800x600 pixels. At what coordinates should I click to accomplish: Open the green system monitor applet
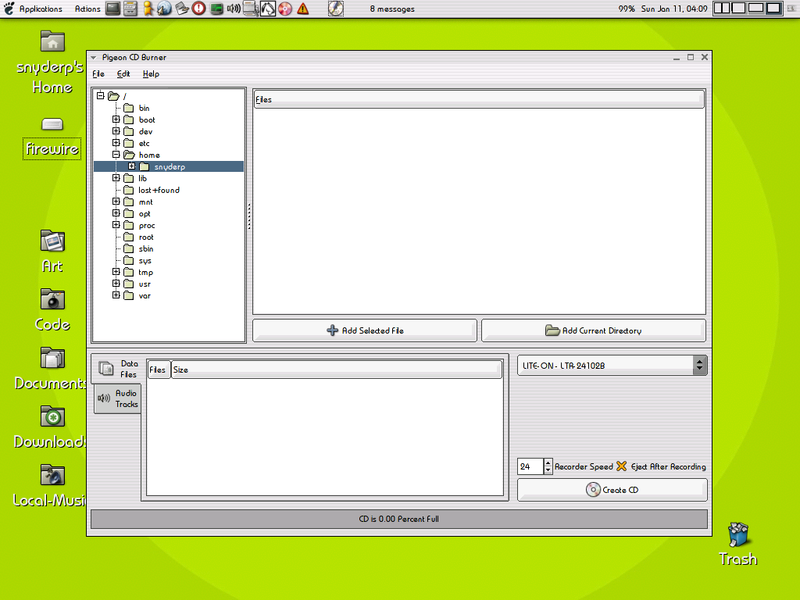point(216,9)
